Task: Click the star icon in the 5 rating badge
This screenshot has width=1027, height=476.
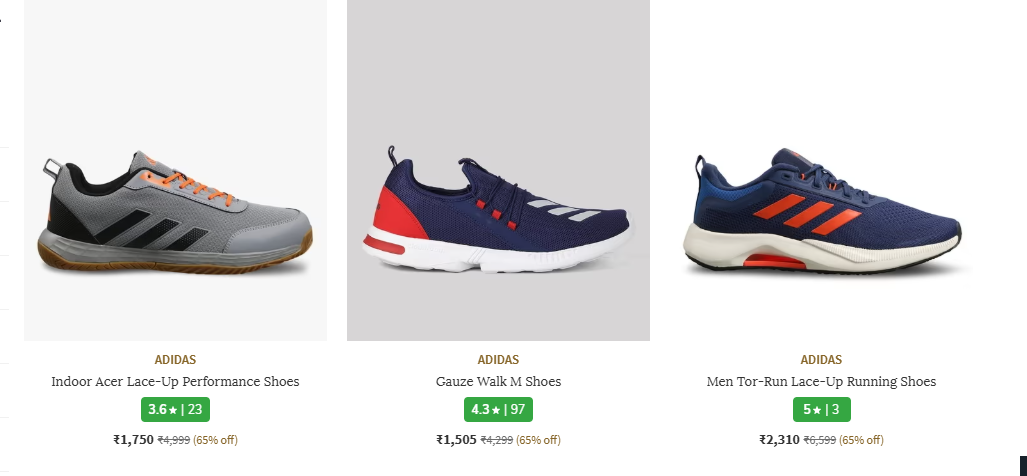Action: tap(816, 410)
